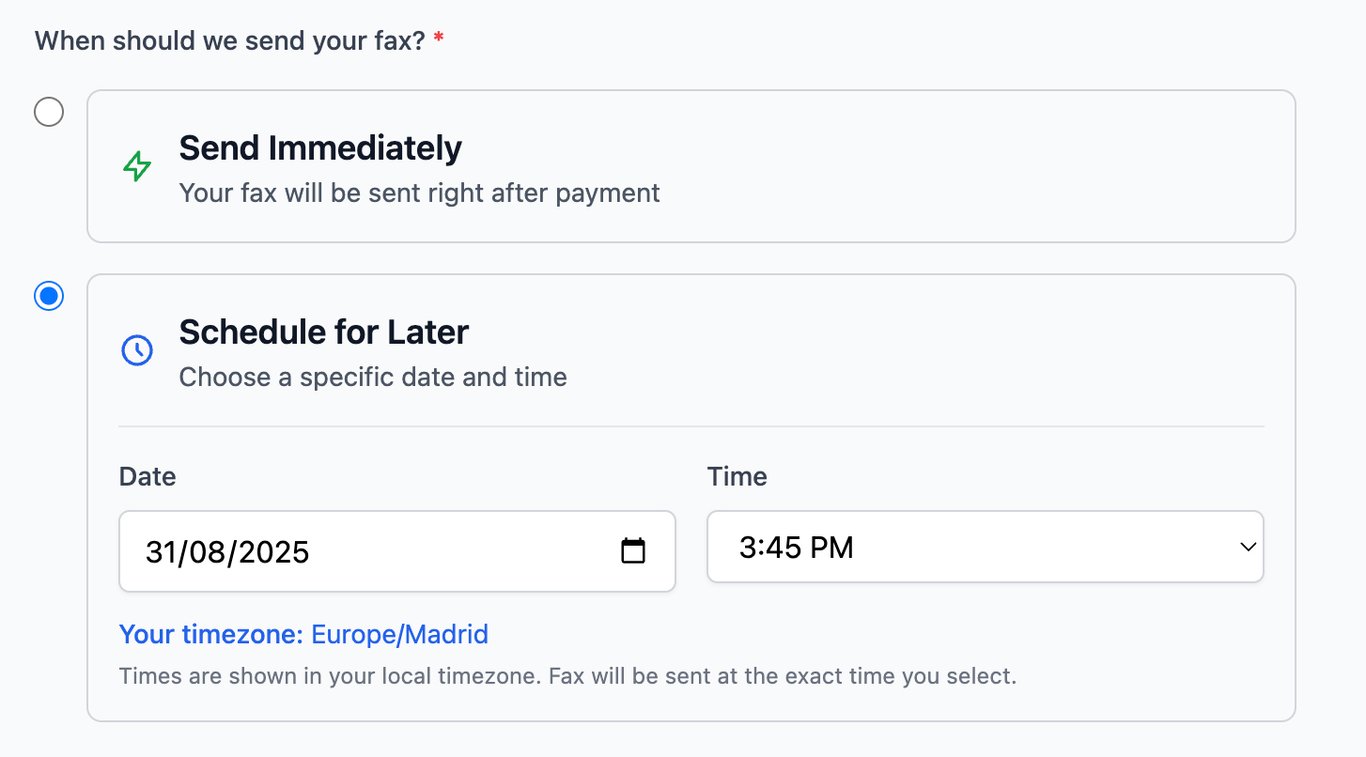Click the Send Immediately heading
1366x757 pixels.
(320, 148)
